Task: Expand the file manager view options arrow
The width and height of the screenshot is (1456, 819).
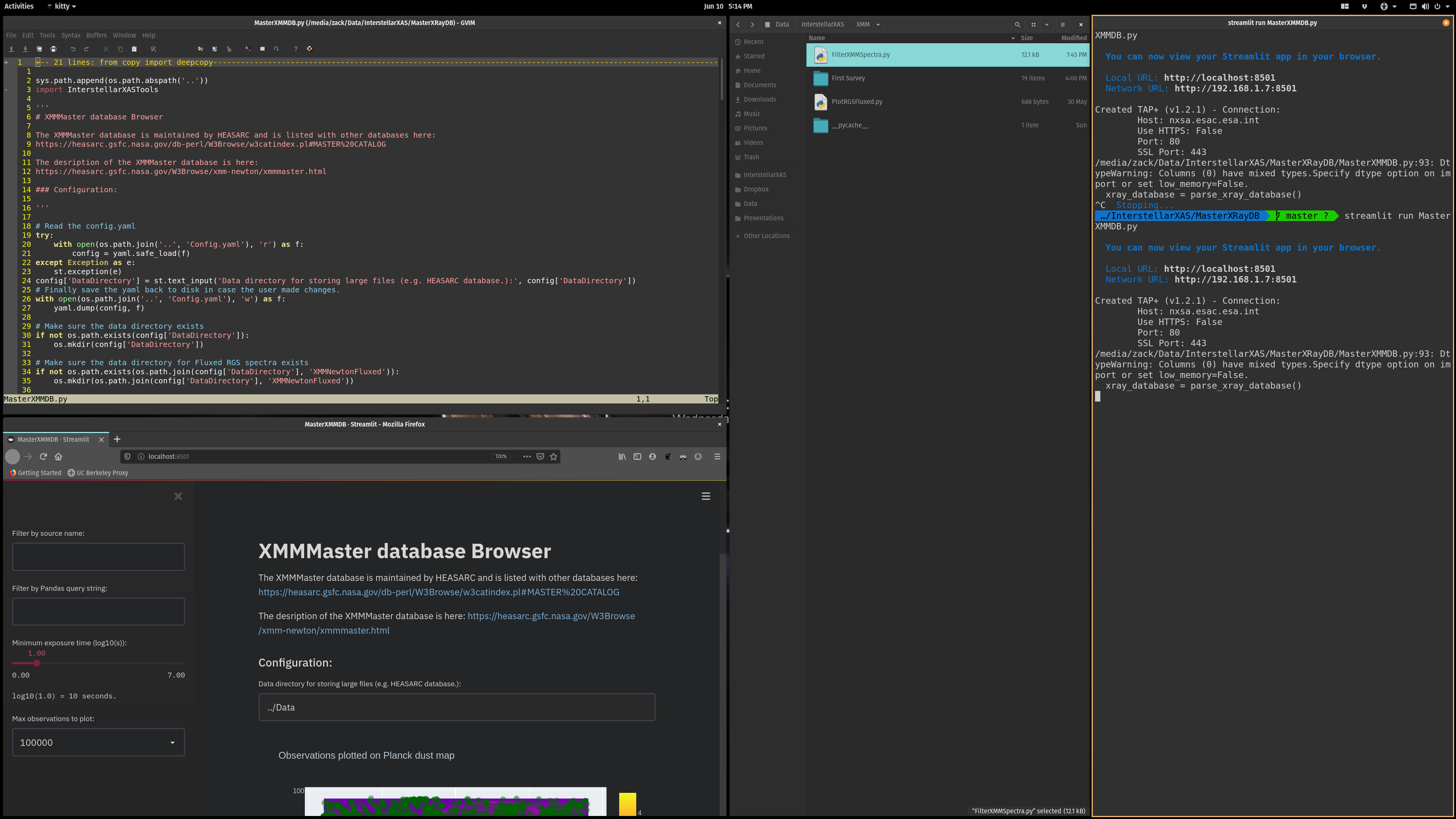Action: point(1047,24)
